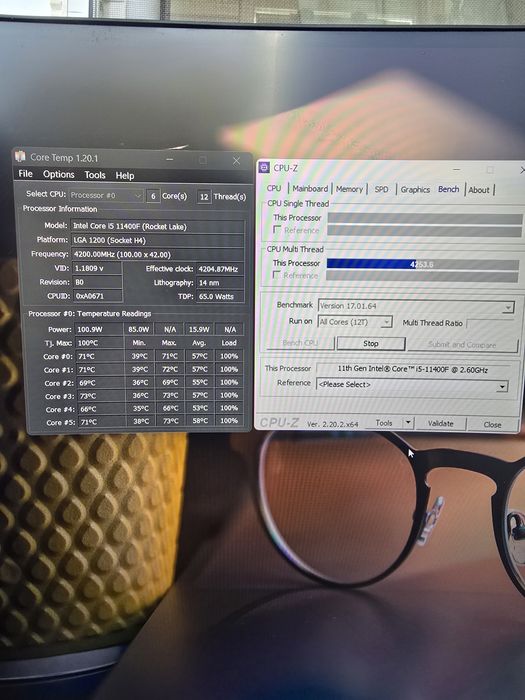Click the Cores count box showing 6
Screen dimensions: 525x700
153,196
